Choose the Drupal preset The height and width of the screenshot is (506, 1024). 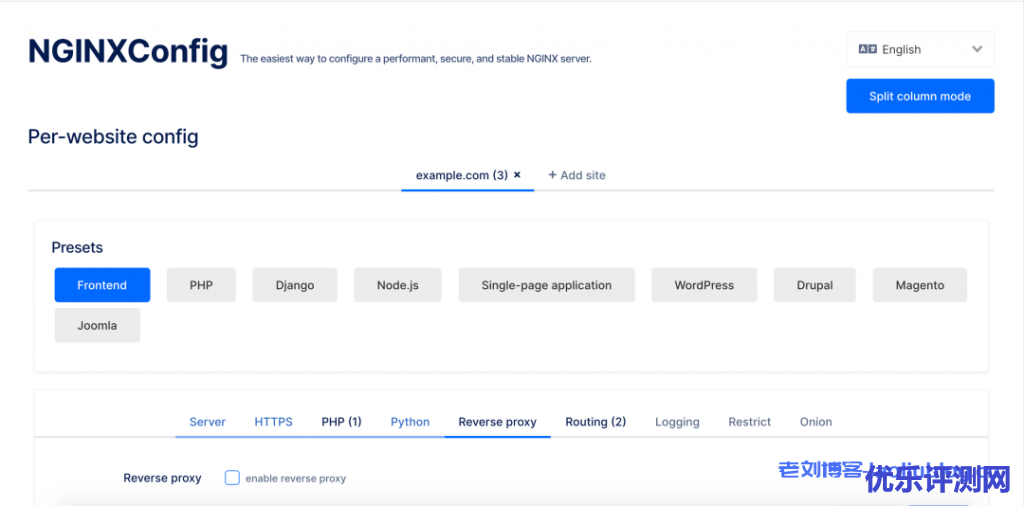[815, 285]
